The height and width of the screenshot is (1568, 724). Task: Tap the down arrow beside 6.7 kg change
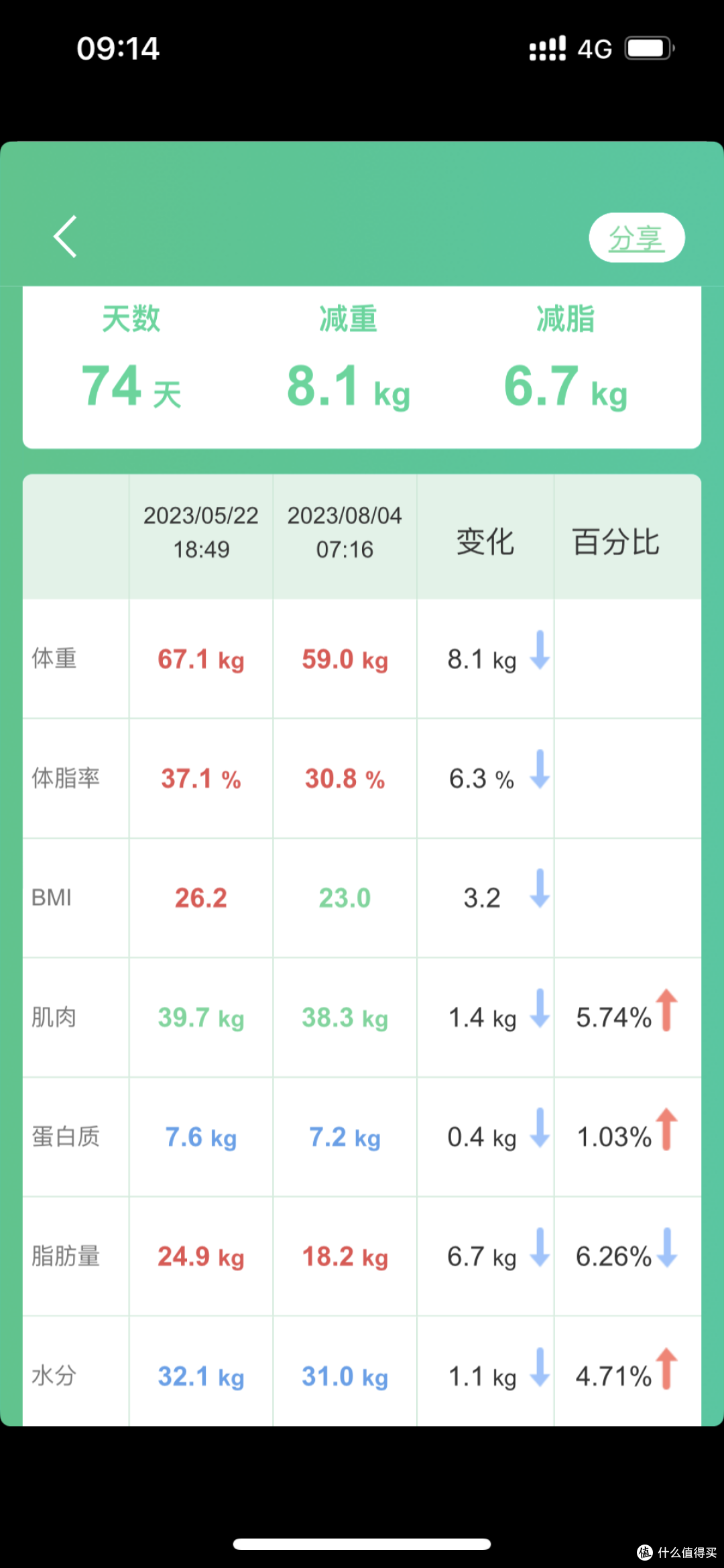(540, 1247)
